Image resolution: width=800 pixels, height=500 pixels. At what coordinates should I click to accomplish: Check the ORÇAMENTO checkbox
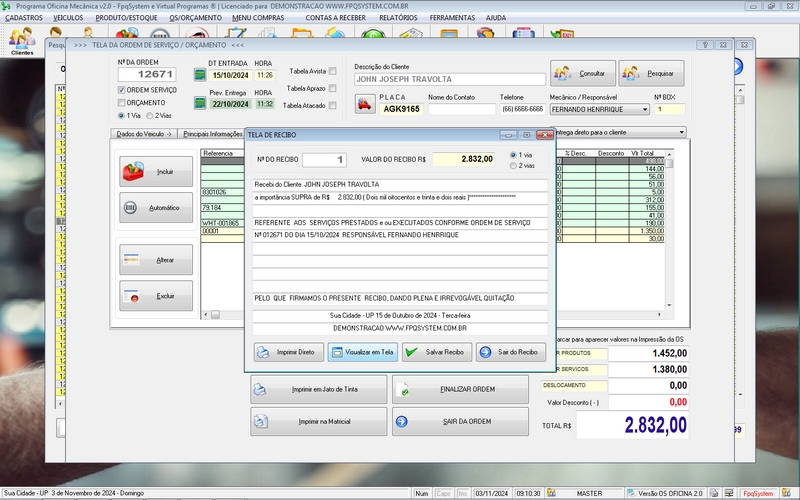pyautogui.click(x=122, y=103)
